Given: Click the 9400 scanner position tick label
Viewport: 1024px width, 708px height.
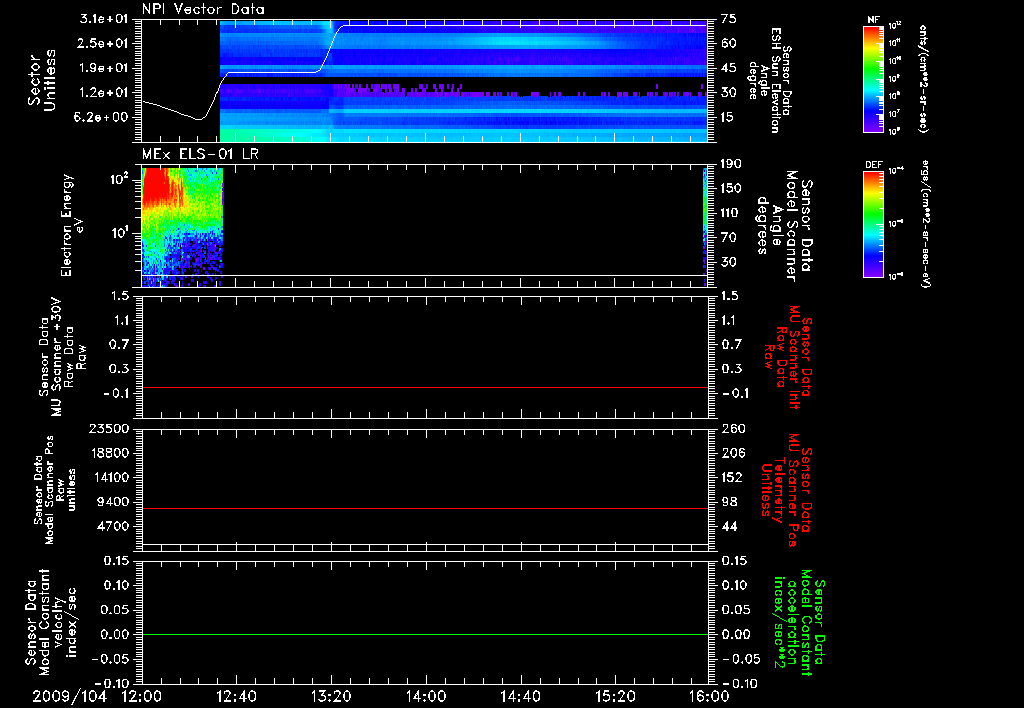Looking at the screenshot, I should pyautogui.click(x=114, y=502).
